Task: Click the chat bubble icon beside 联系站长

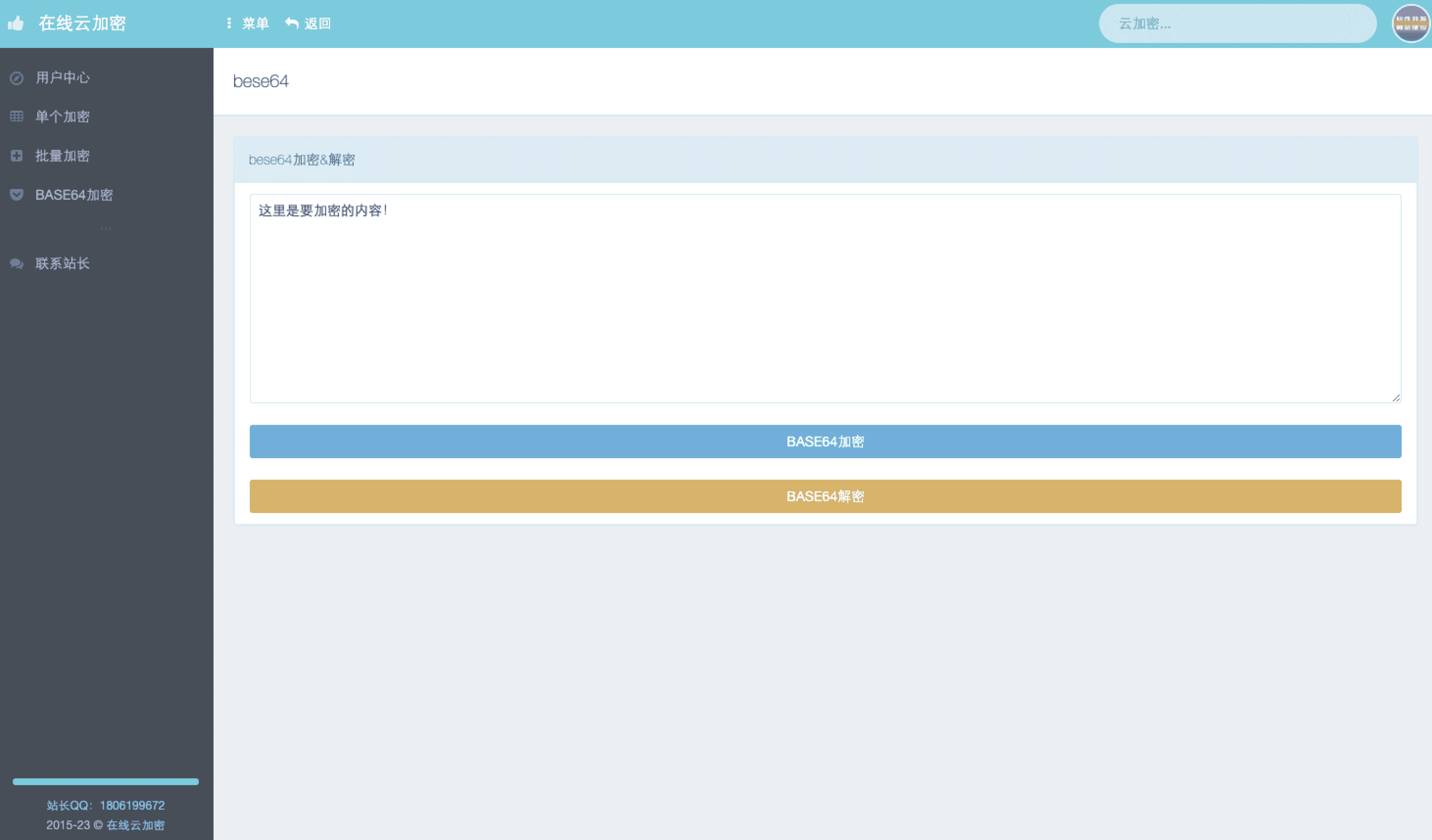Action: click(x=17, y=263)
